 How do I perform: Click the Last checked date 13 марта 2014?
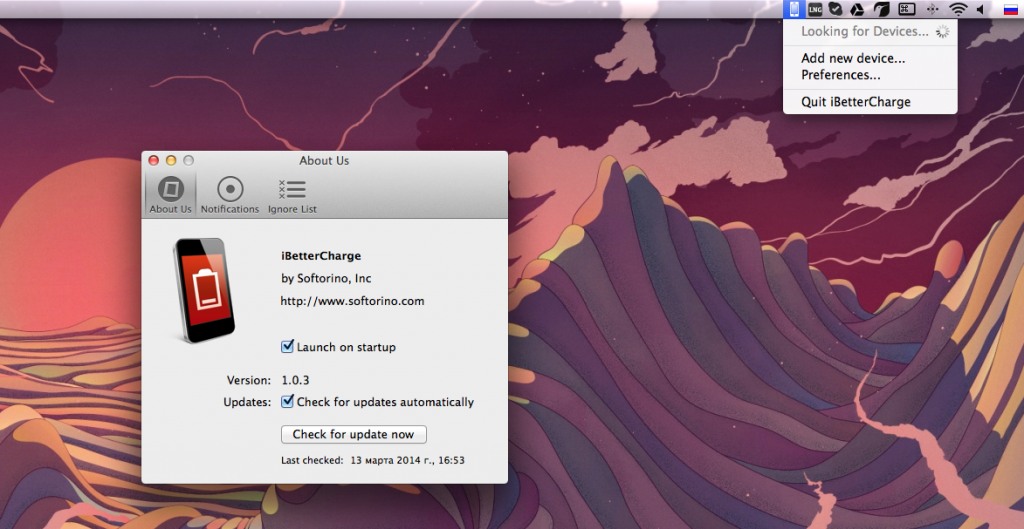click(x=408, y=460)
